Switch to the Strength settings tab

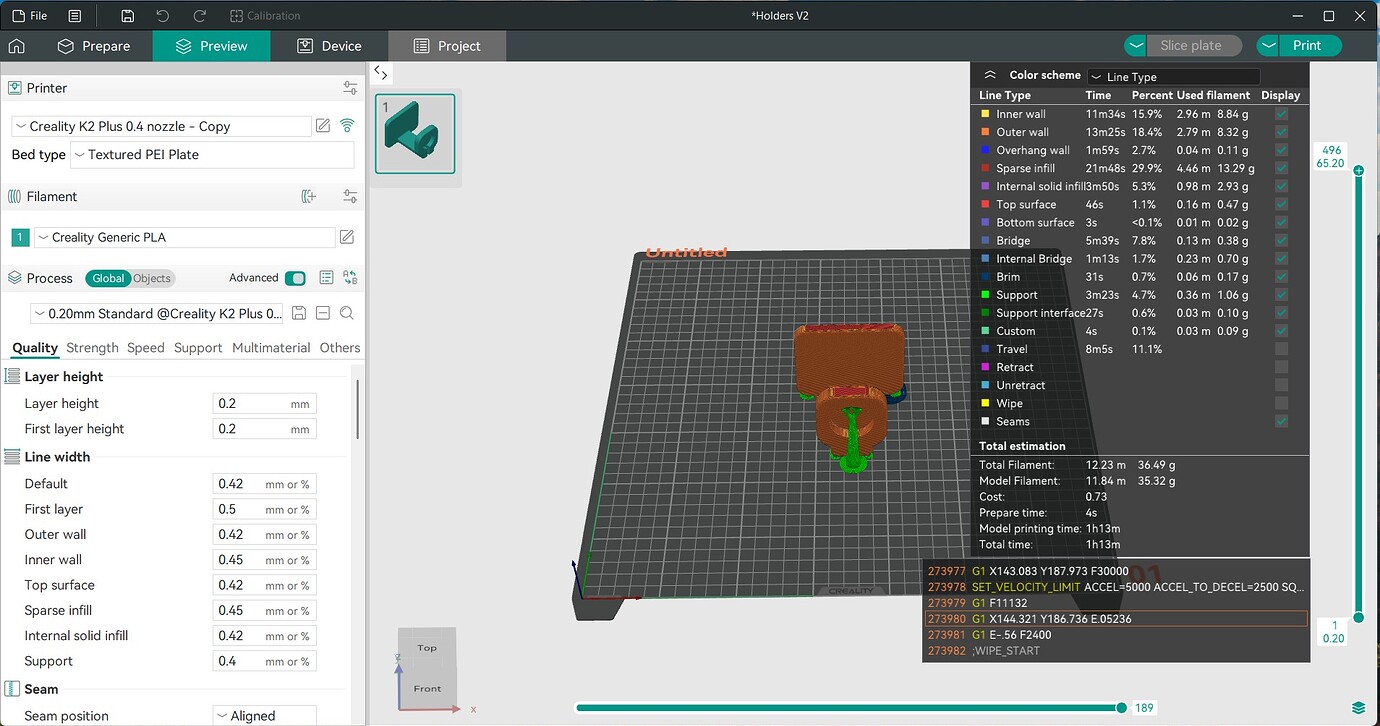tap(91, 347)
